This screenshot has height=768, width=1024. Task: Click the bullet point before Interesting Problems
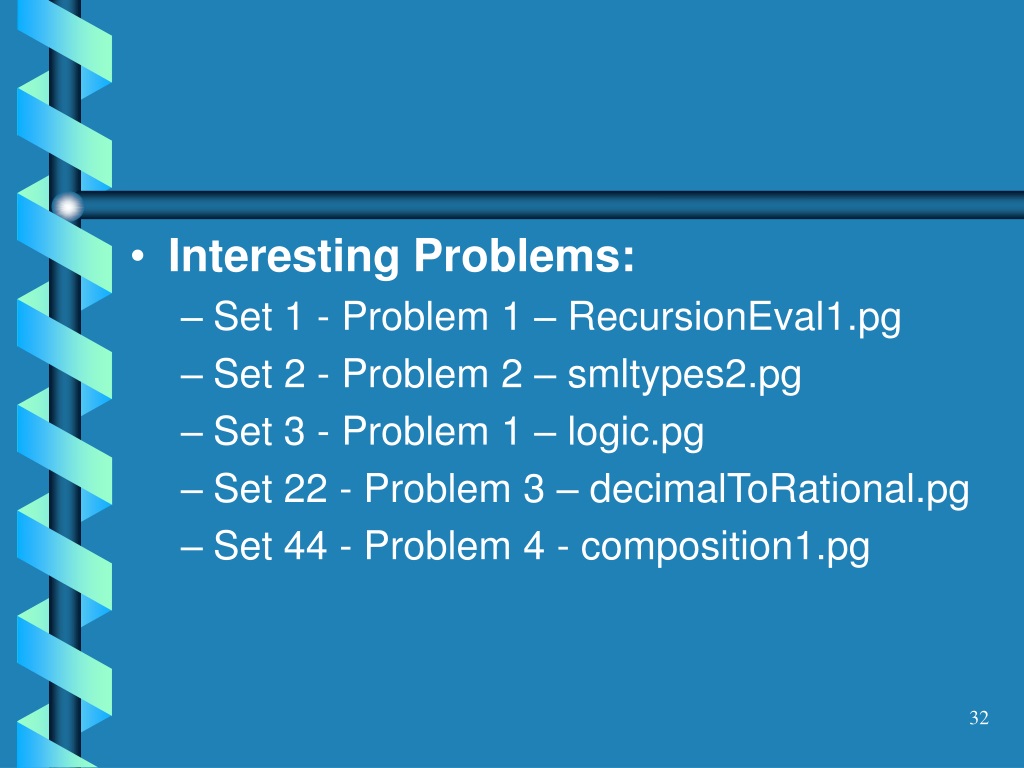coord(137,257)
